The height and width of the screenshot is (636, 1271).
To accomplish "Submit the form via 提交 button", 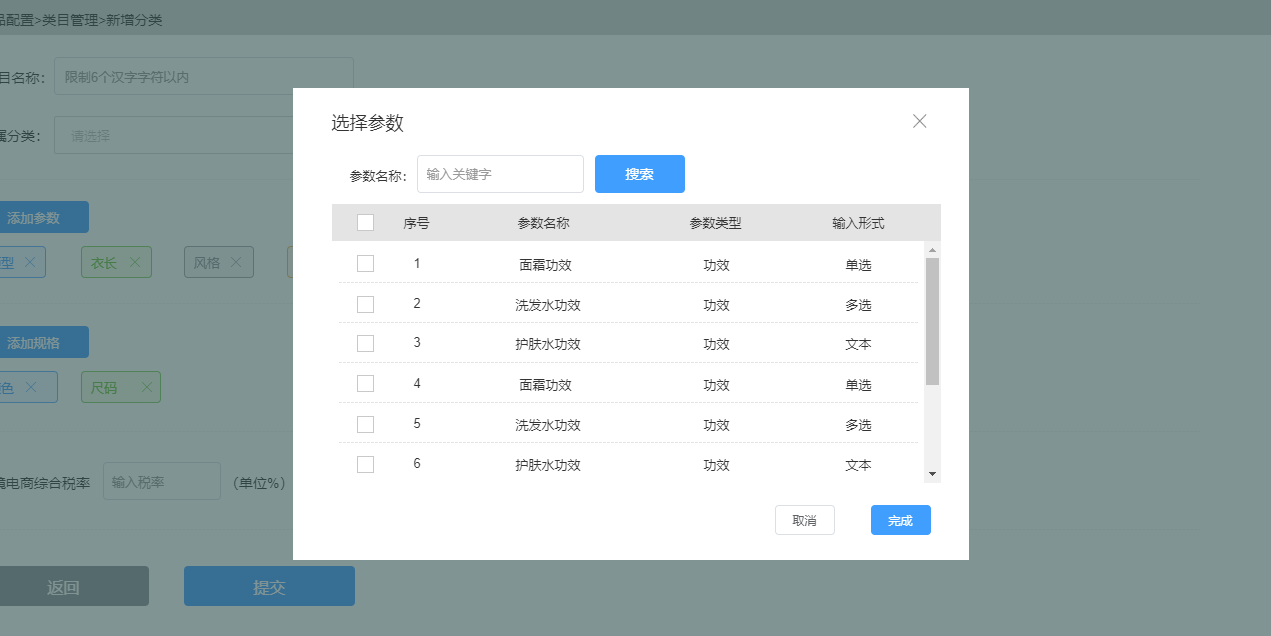I will (x=268, y=585).
